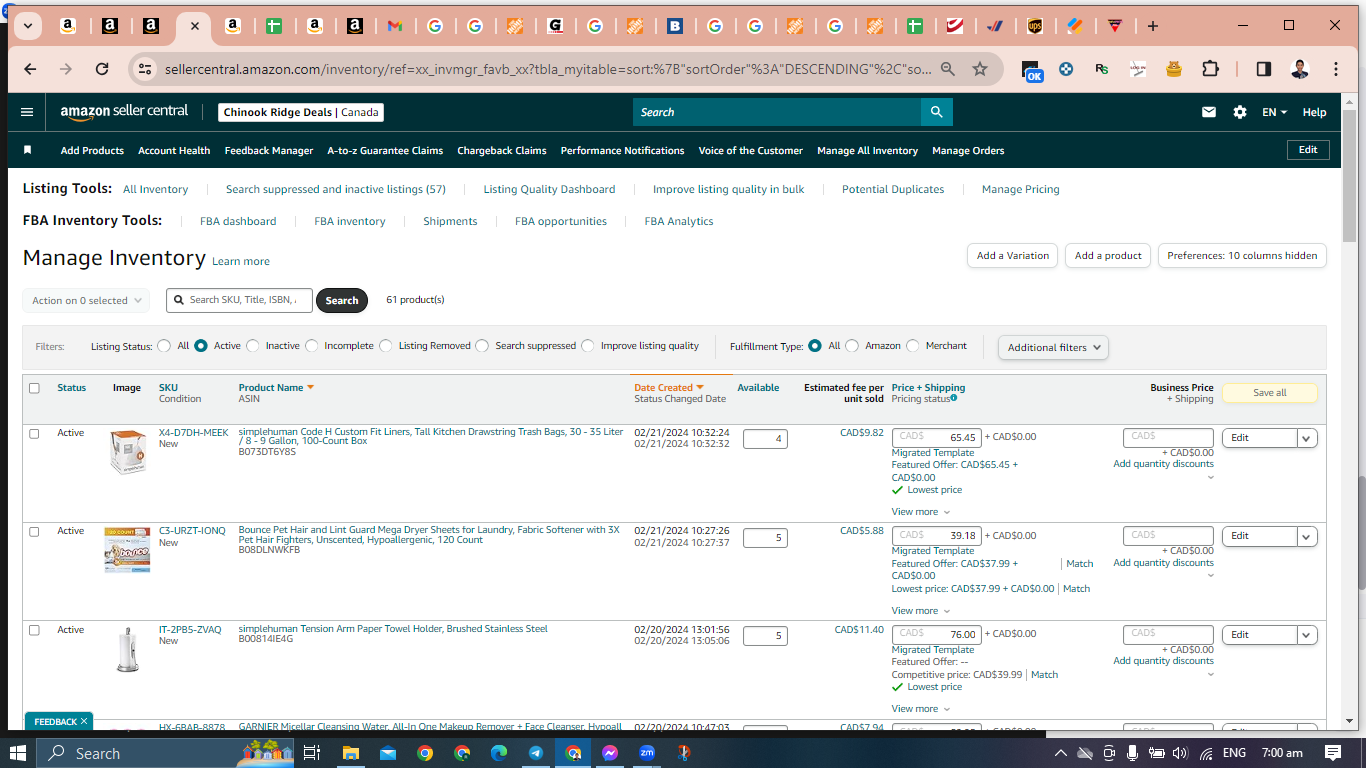Click the Search SKU, Title, ISBN input field

coord(239,300)
